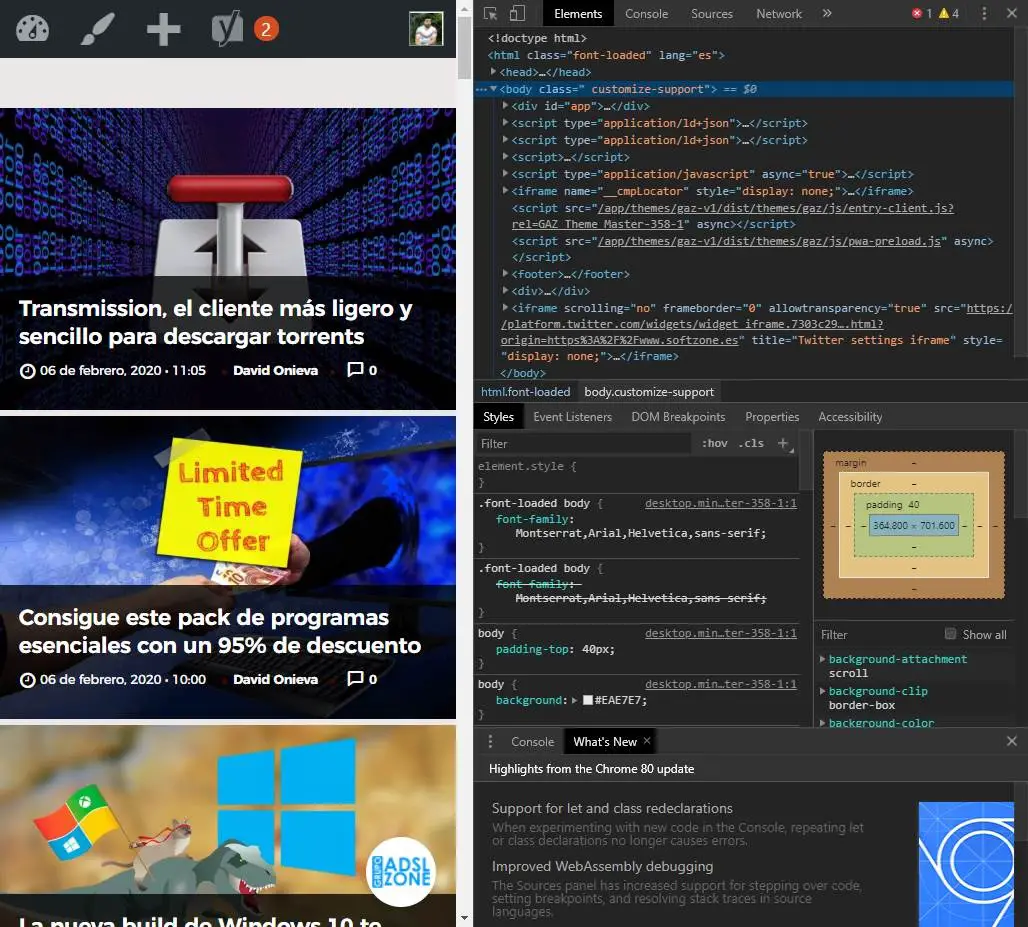Click the yellow warning count indicator
The width and height of the screenshot is (1028, 927).
pos(949,13)
